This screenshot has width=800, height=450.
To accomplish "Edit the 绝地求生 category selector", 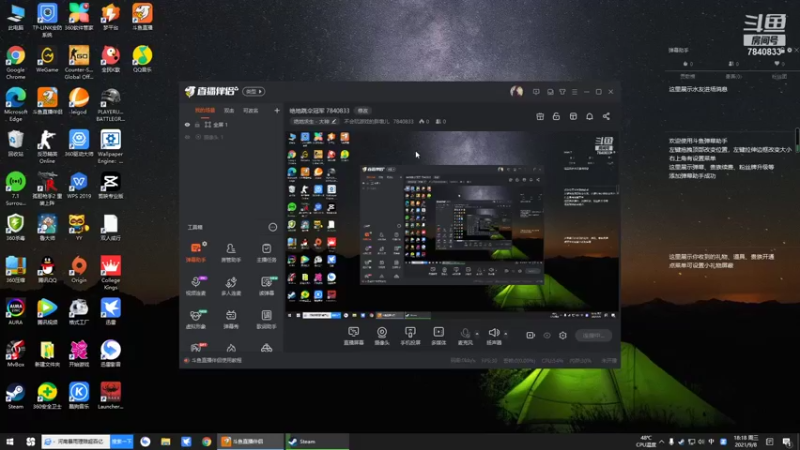I will (314, 121).
